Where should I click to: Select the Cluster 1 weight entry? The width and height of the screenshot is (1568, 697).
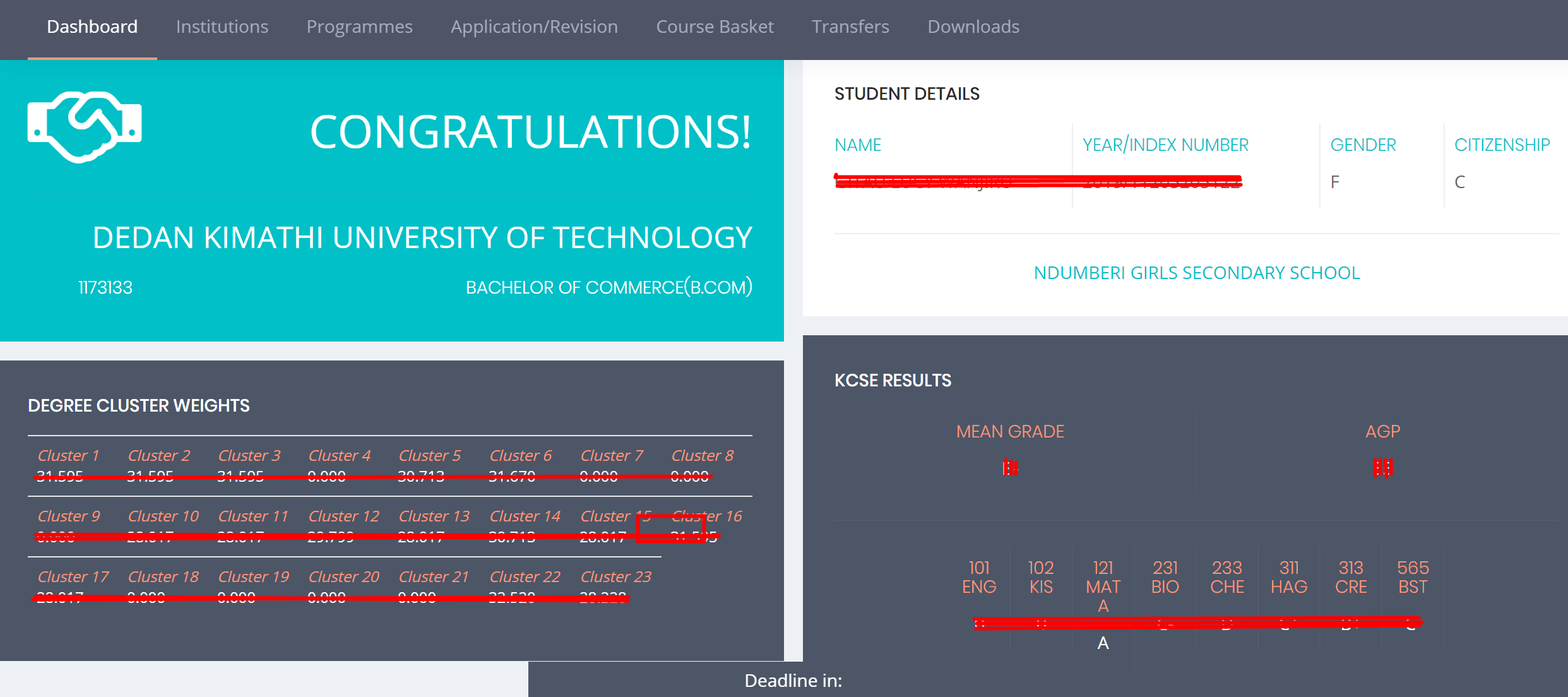(x=68, y=456)
